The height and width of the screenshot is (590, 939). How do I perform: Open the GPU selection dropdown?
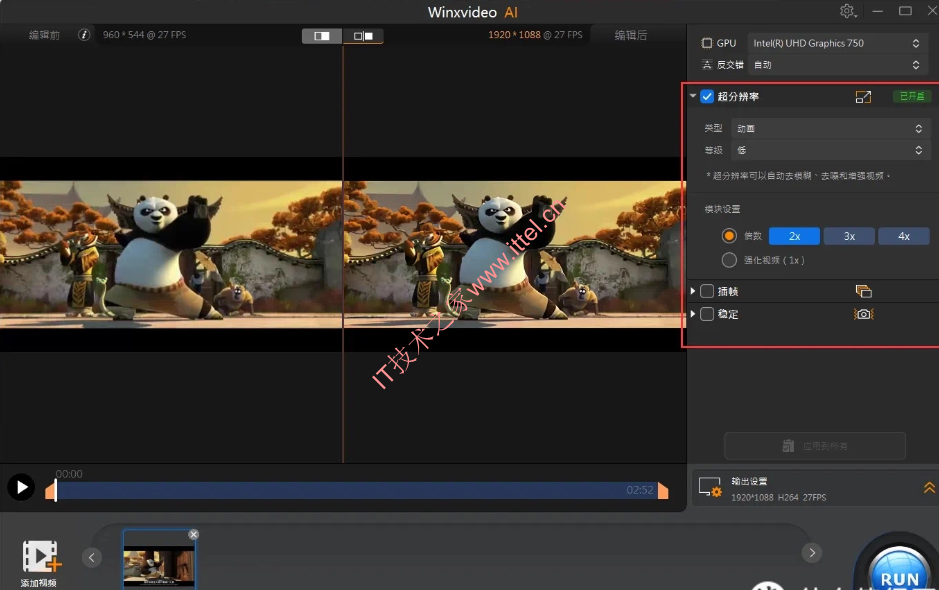(x=836, y=43)
